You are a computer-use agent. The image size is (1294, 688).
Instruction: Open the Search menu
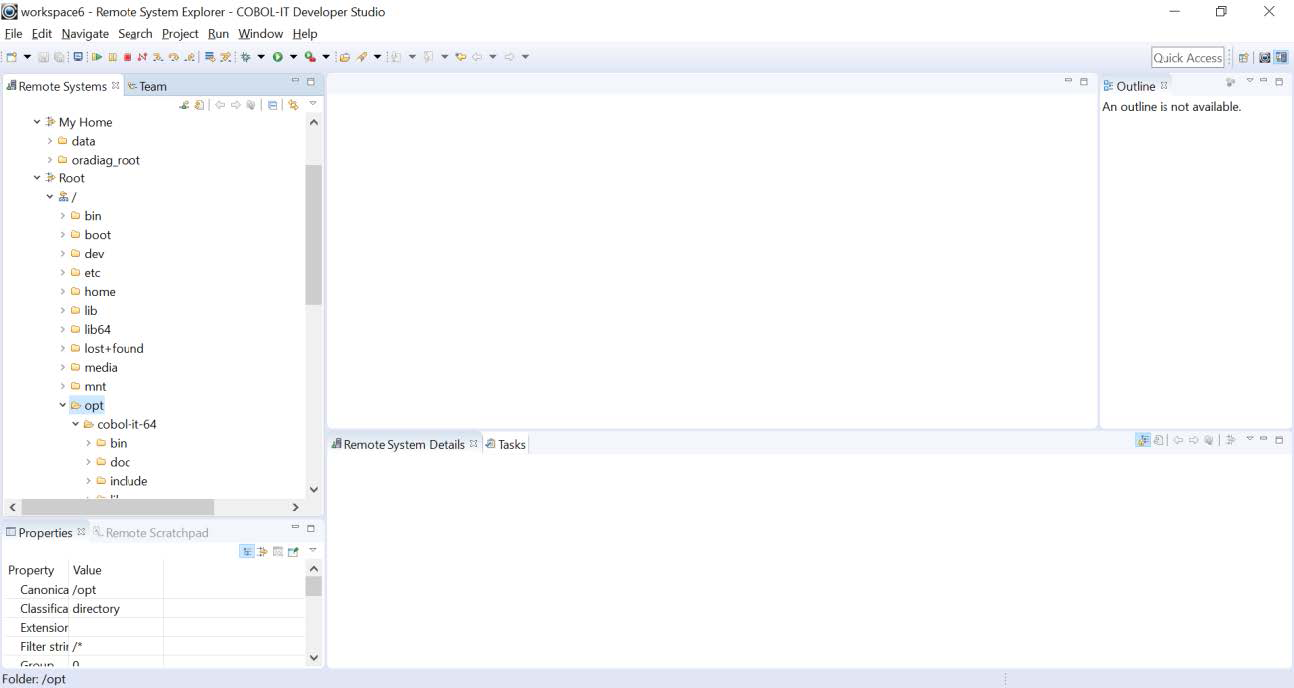tap(135, 33)
